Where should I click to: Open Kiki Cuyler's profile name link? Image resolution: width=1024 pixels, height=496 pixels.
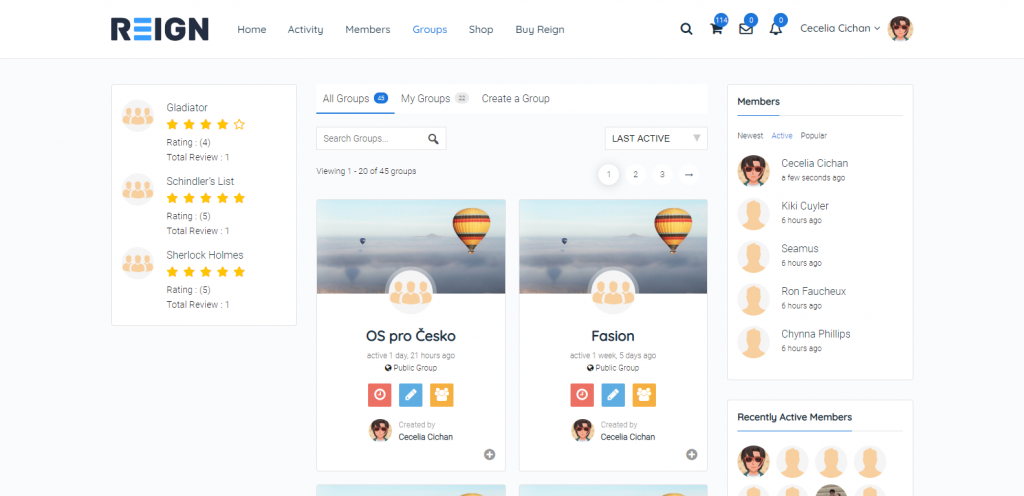805,206
